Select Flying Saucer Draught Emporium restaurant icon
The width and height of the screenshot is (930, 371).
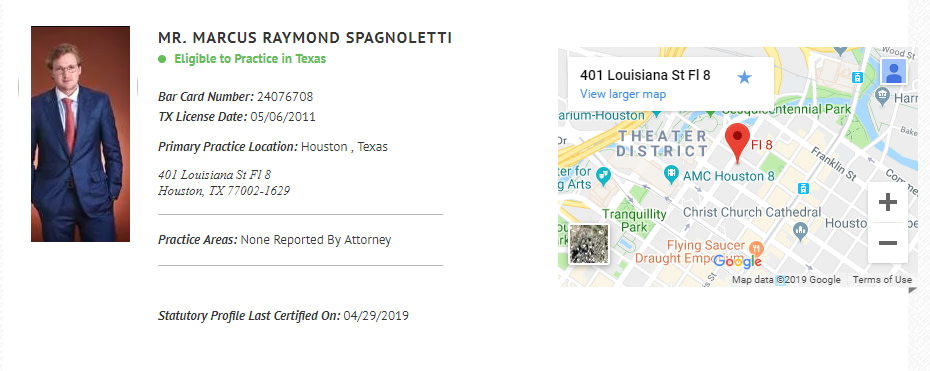[756, 248]
